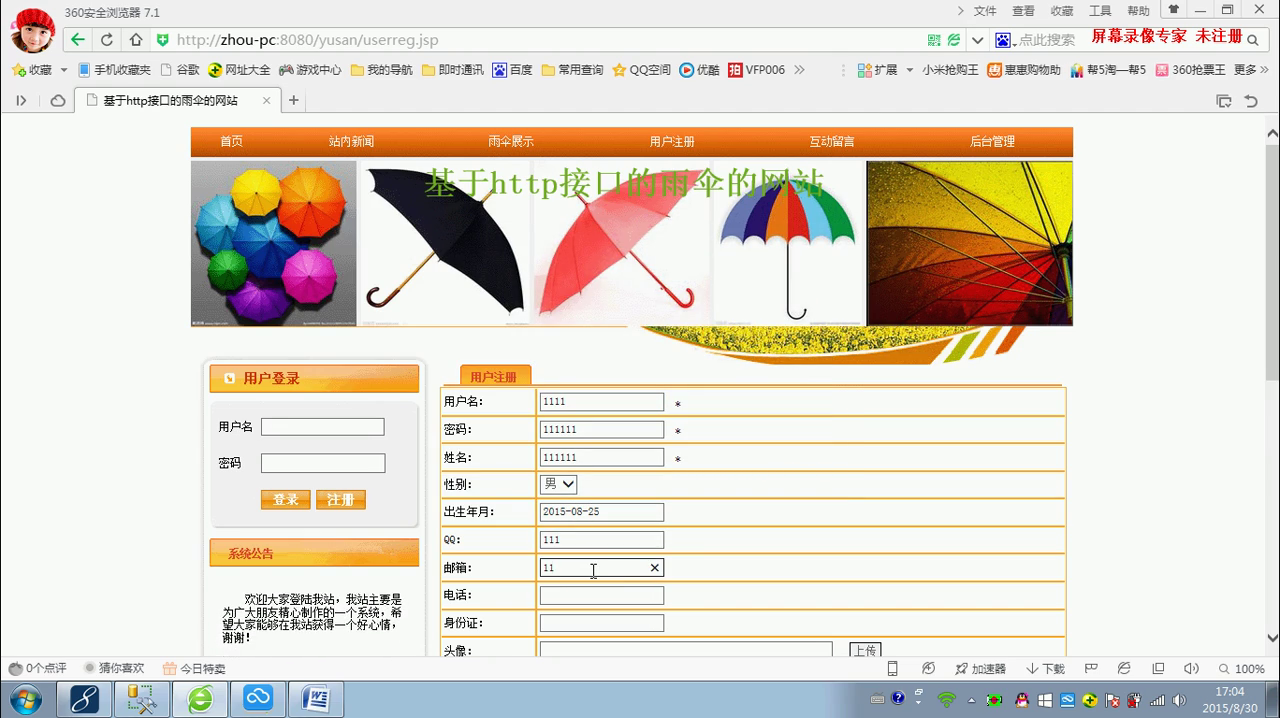Click the 注册 button in login panel
This screenshot has height=718, width=1280.
(x=341, y=500)
